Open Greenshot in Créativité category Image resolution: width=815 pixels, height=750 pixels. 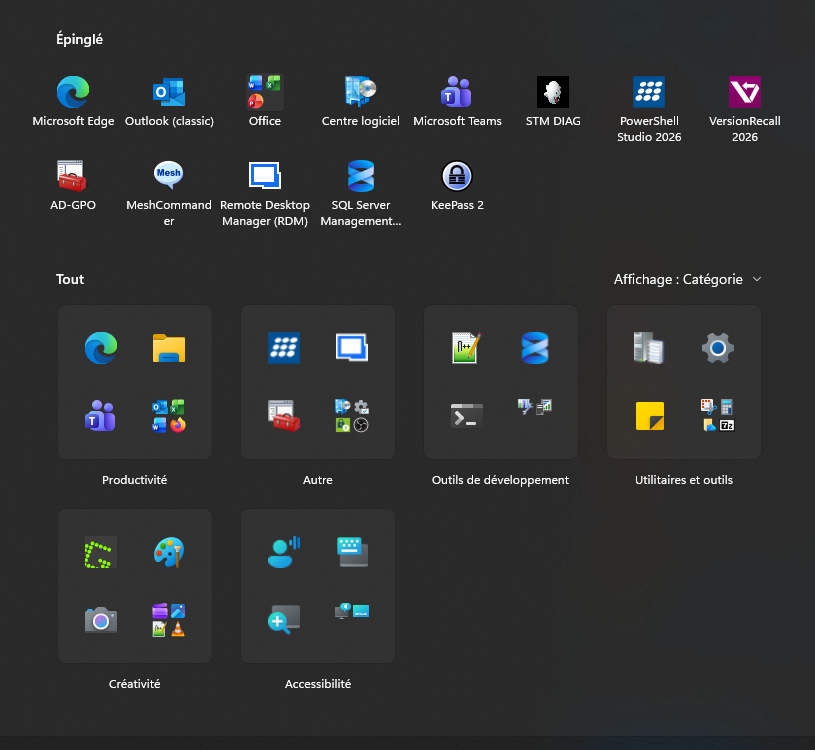coord(101,552)
